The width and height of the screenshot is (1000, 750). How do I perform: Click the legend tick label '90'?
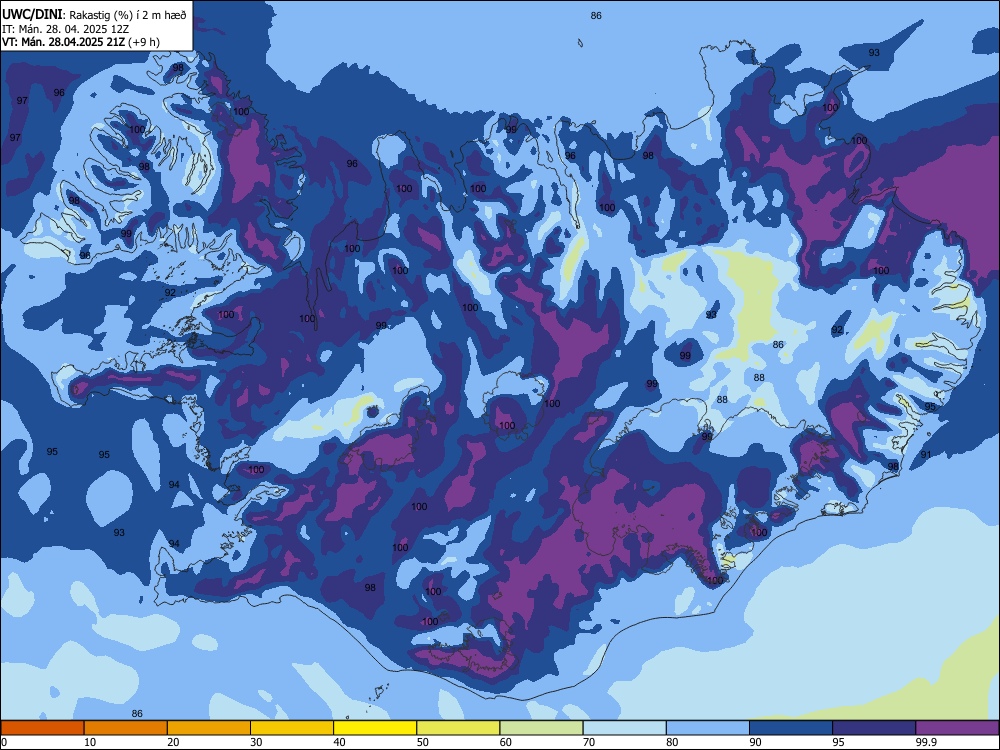755,742
